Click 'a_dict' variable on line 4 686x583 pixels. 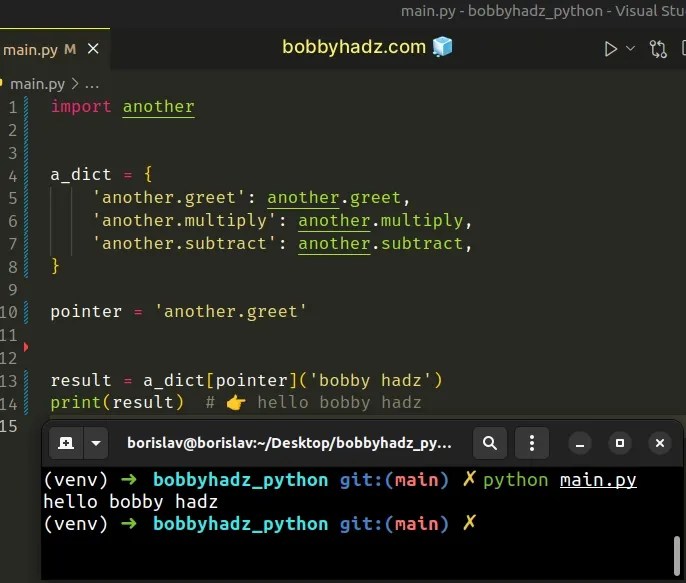coord(81,175)
